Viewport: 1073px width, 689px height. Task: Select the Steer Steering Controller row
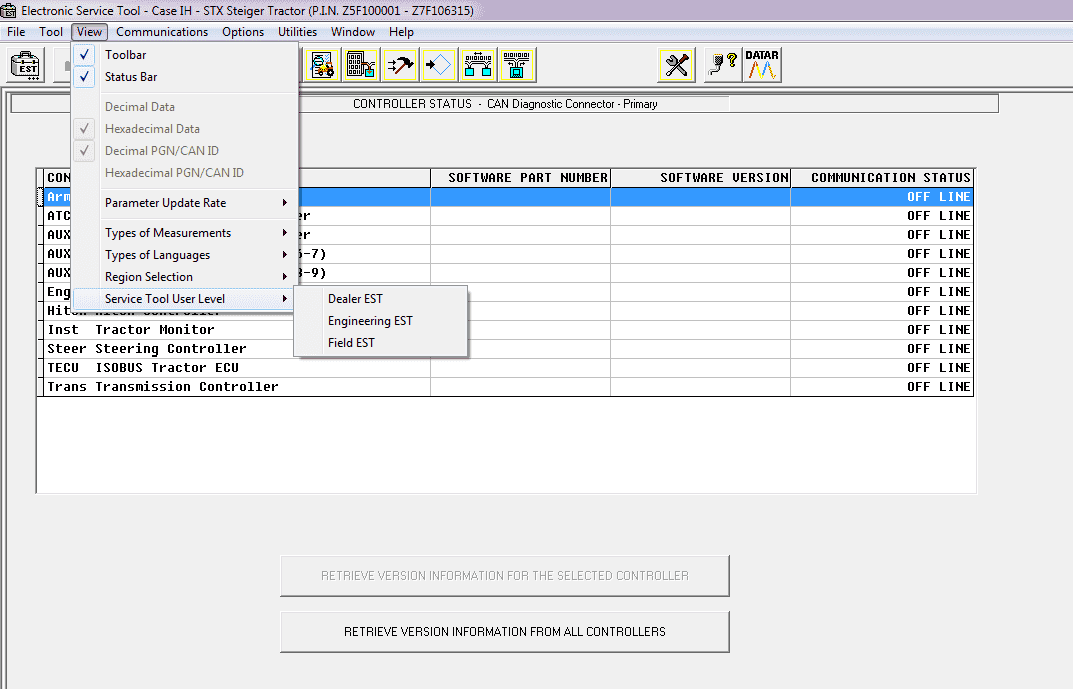pyautogui.click(x=507, y=349)
